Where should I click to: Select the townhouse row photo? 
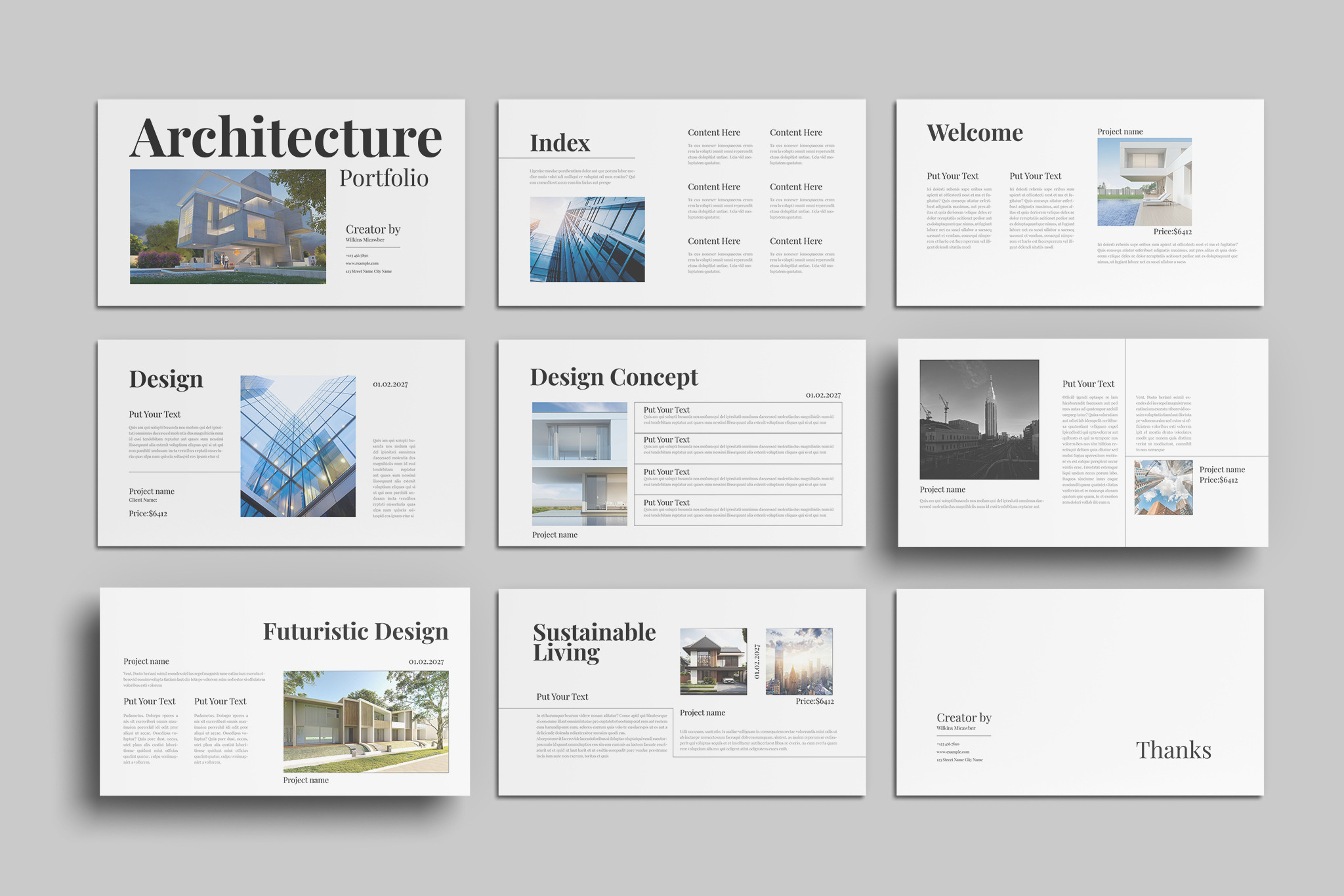click(366, 722)
